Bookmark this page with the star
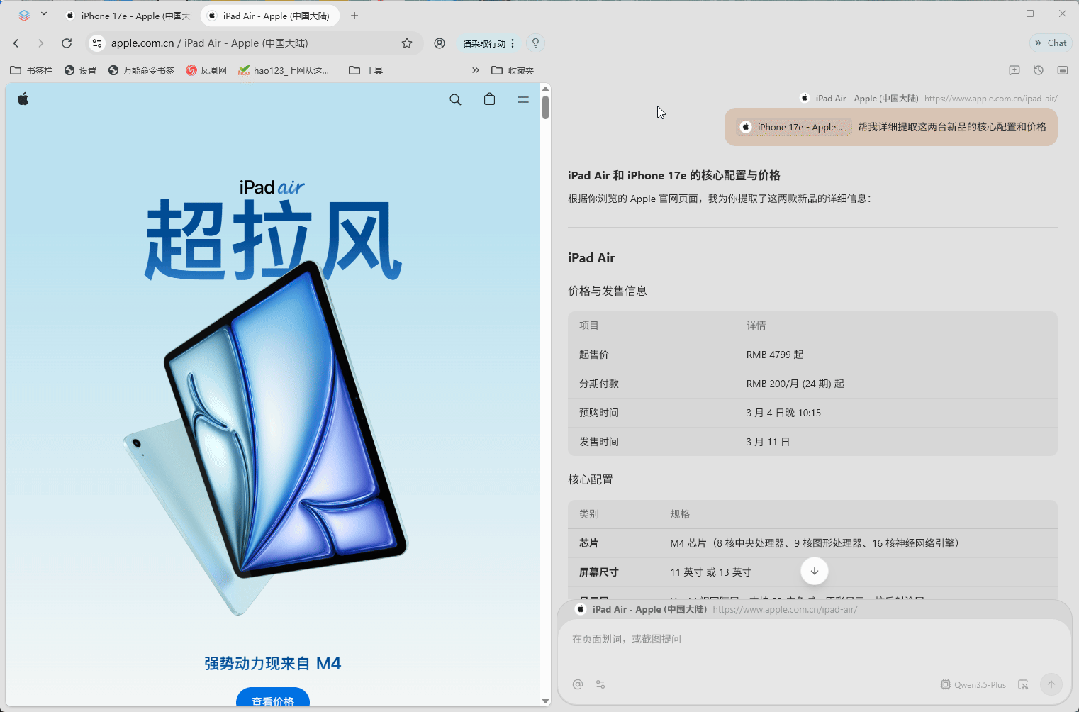 click(407, 43)
